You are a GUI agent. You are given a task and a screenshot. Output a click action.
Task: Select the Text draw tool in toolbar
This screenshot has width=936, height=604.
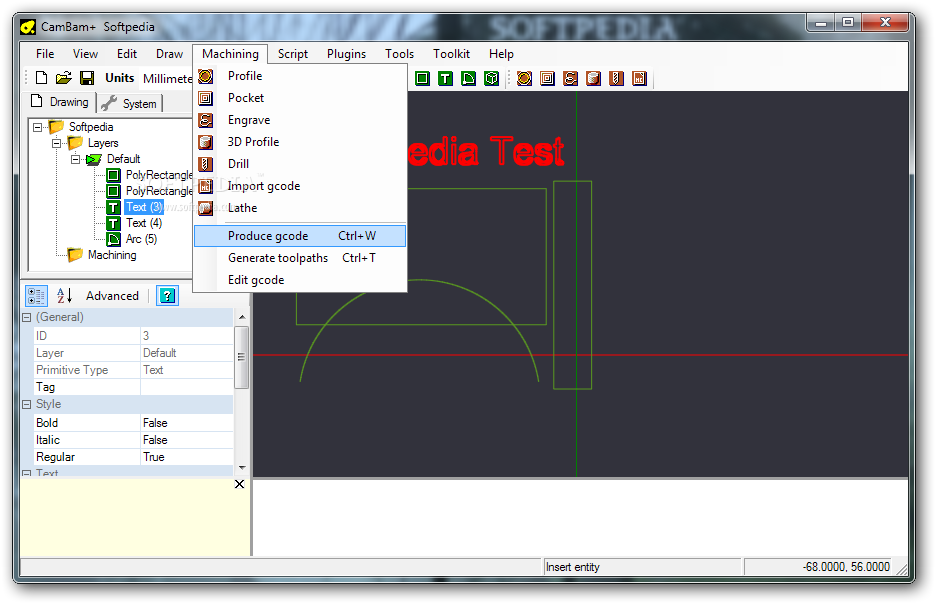pyautogui.click(x=445, y=78)
